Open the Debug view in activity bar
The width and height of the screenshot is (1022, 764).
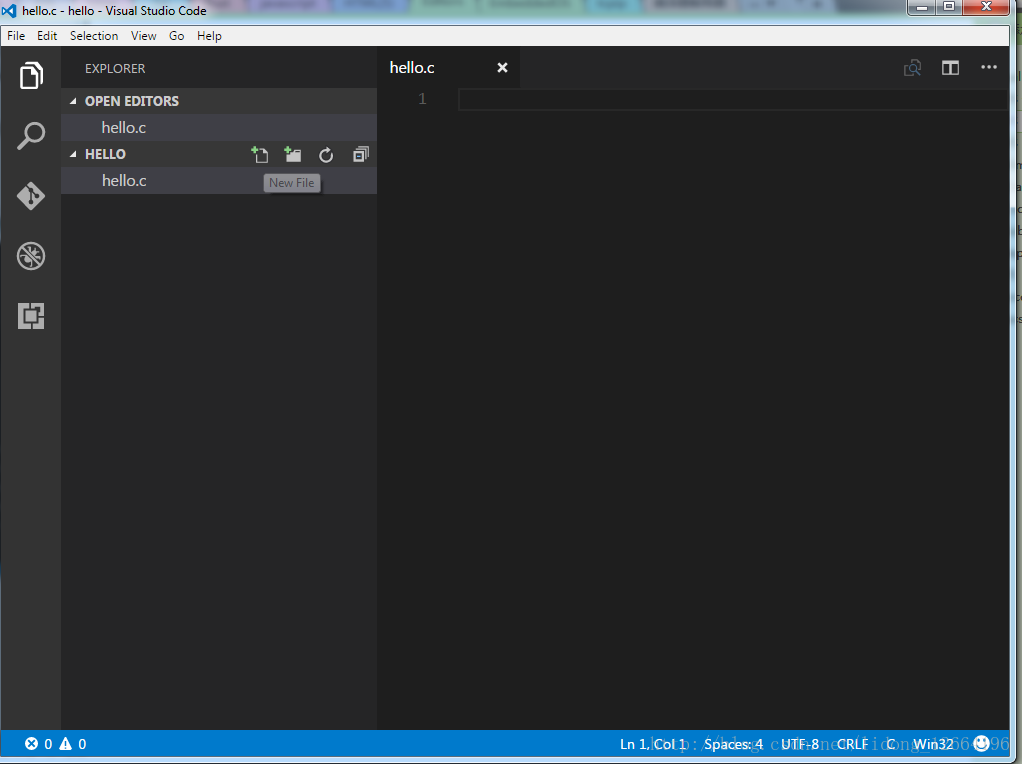[x=31, y=256]
